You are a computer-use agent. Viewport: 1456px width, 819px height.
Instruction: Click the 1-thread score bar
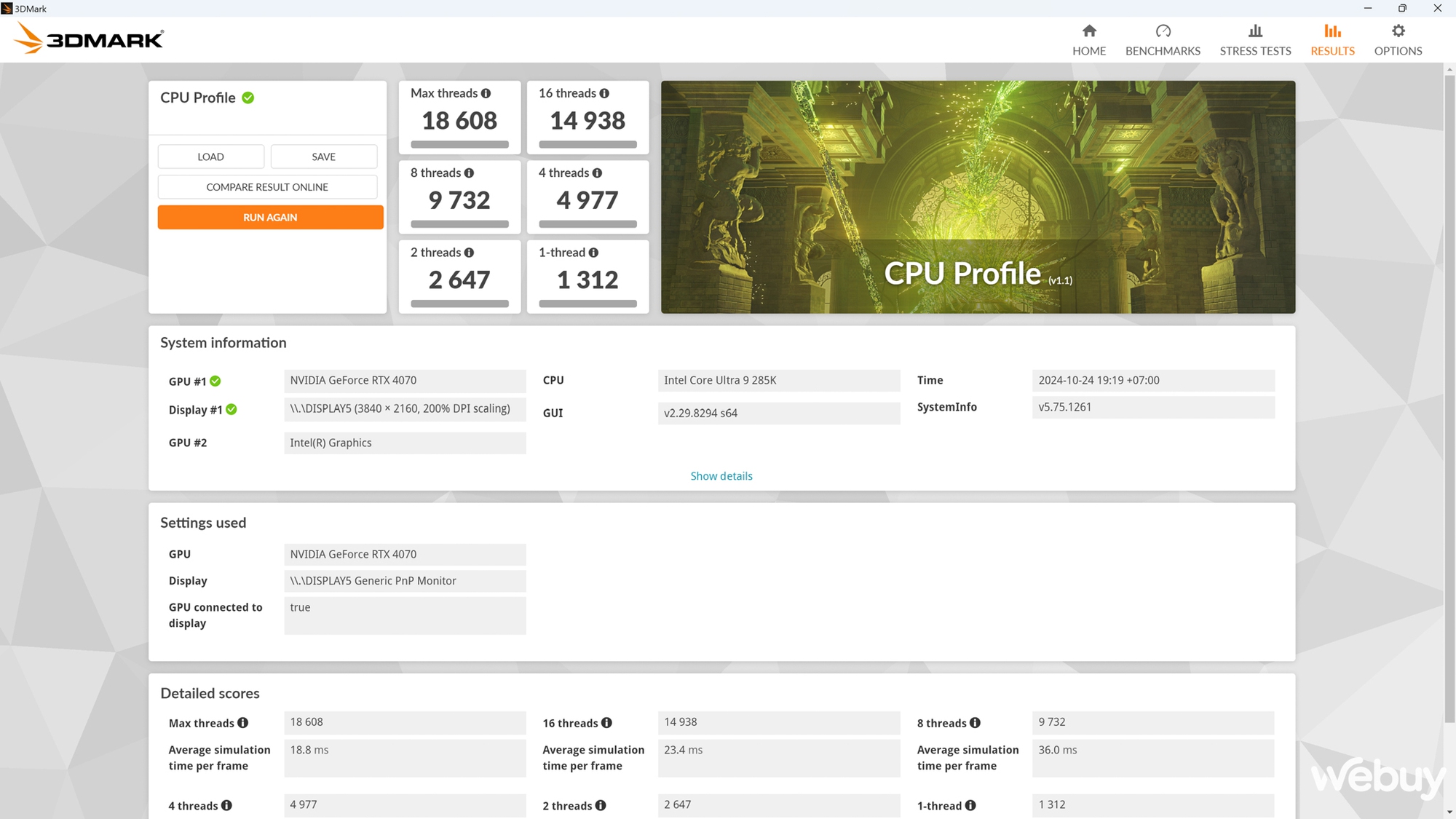[587, 304]
